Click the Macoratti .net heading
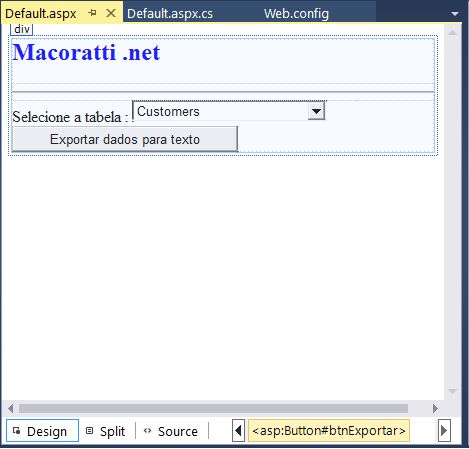Screen dimensions: 469x449 pyautogui.click(x=86, y=52)
